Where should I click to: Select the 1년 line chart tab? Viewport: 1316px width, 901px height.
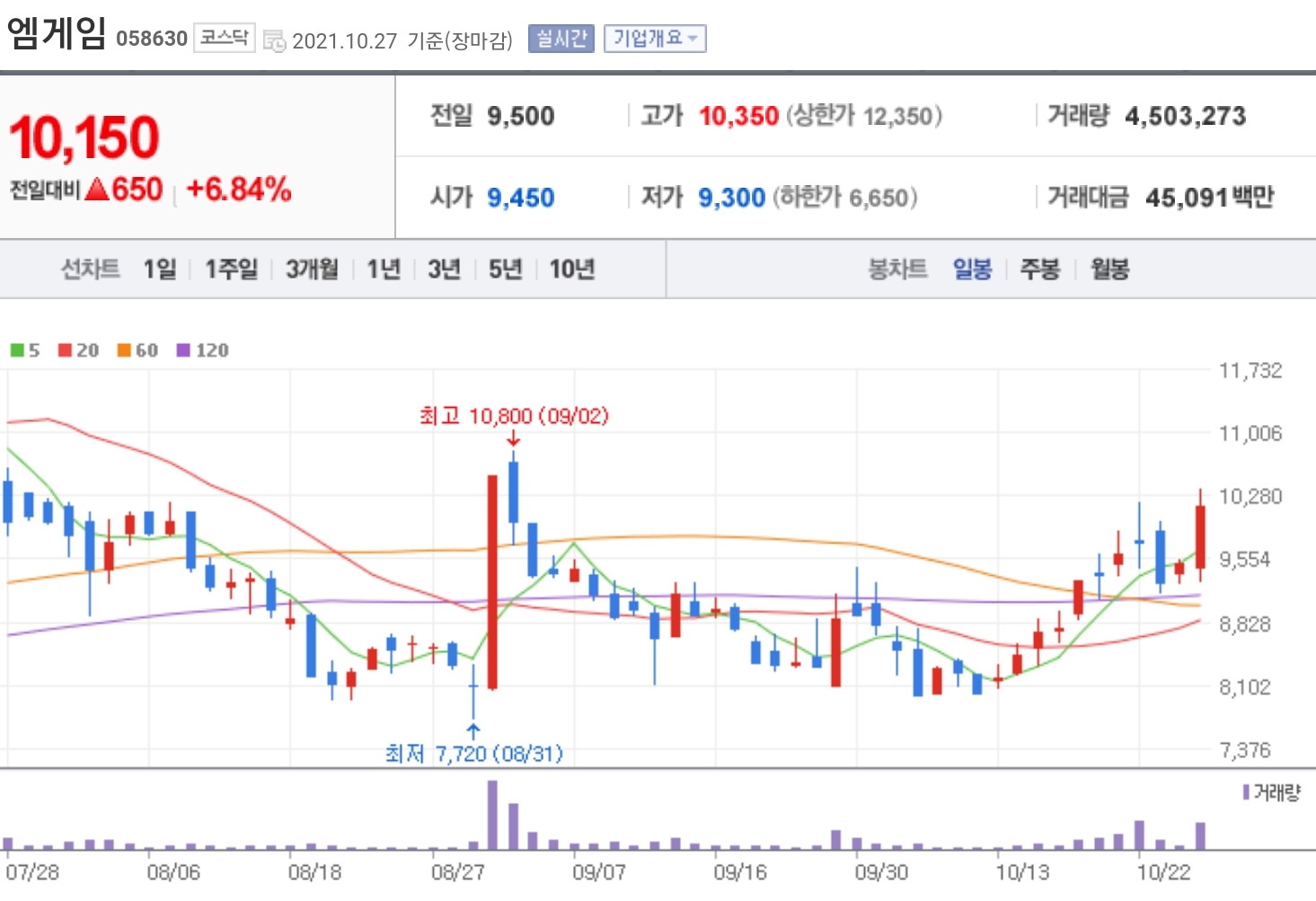tap(384, 269)
